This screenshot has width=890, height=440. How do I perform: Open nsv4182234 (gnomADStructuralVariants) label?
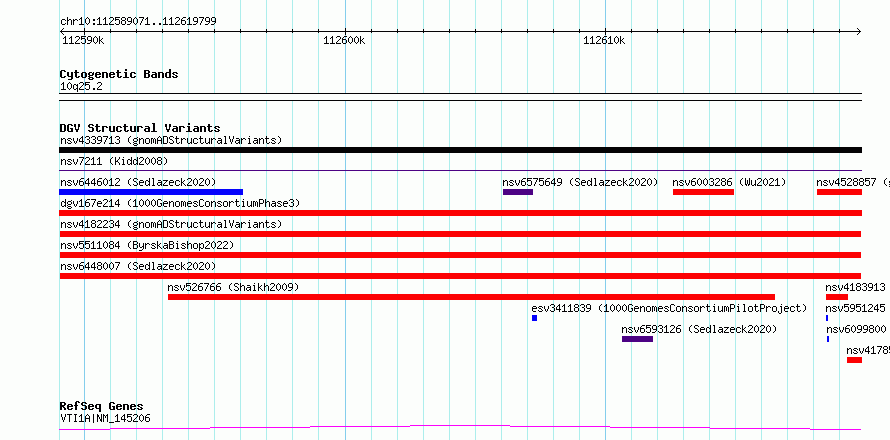pyautogui.click(x=171, y=224)
